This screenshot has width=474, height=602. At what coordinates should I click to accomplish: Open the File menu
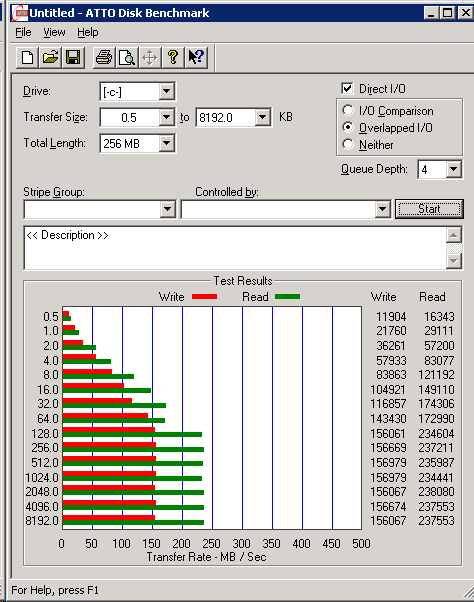pos(23,33)
